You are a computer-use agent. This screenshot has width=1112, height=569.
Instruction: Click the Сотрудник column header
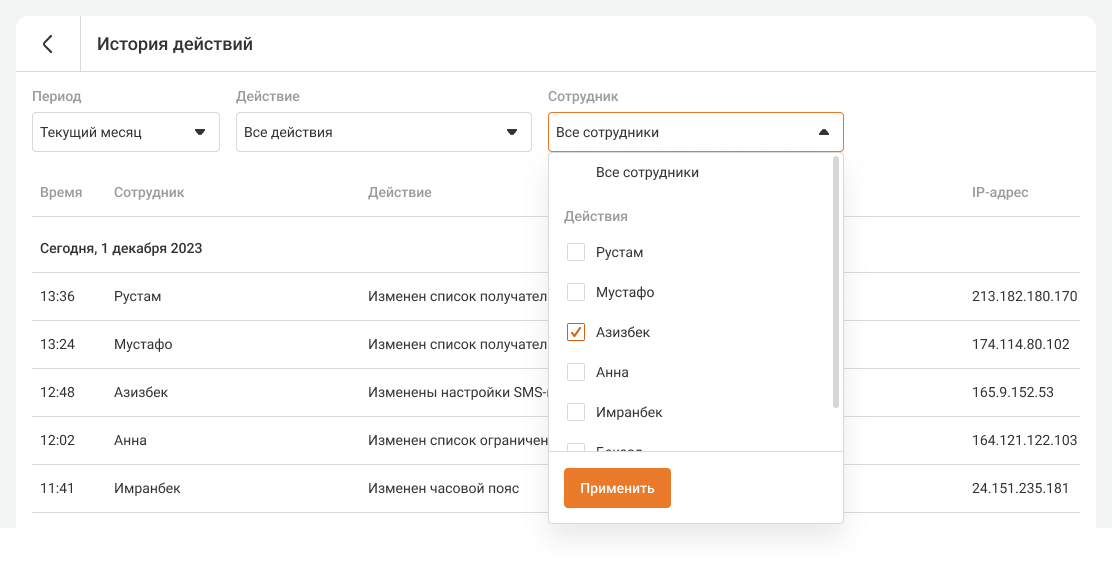[x=149, y=192]
